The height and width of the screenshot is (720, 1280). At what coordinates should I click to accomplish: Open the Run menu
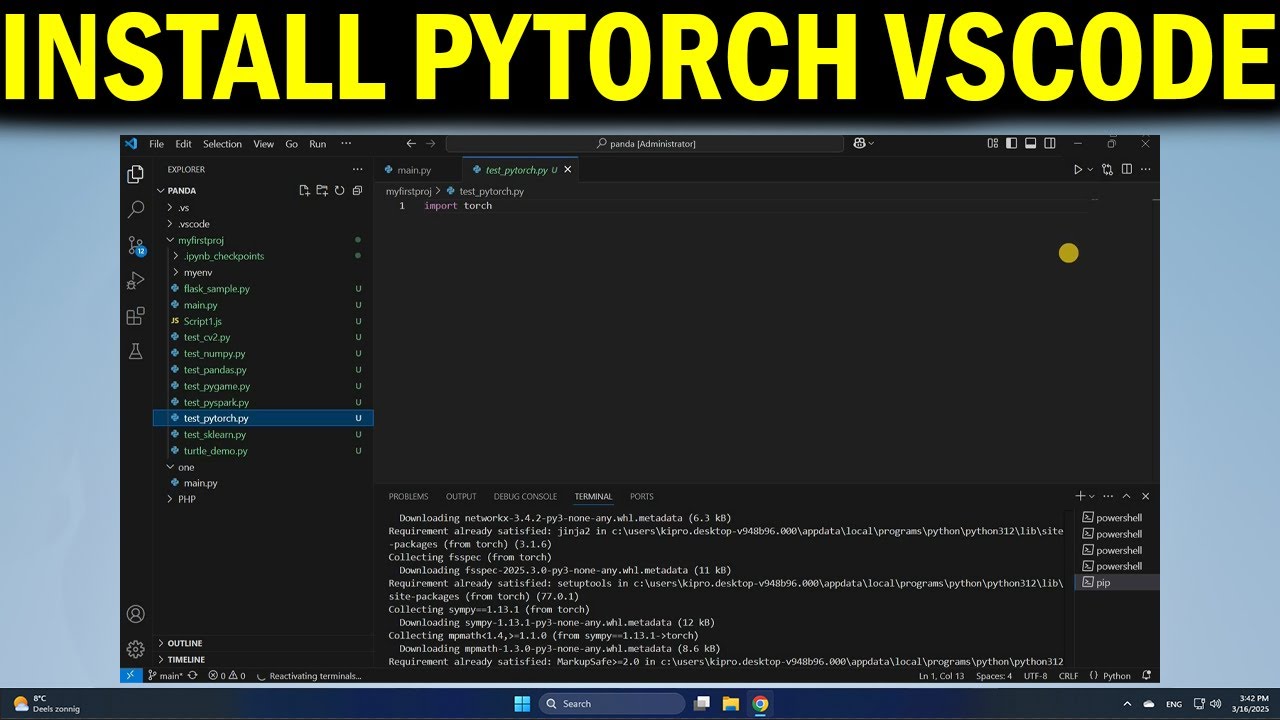[317, 144]
